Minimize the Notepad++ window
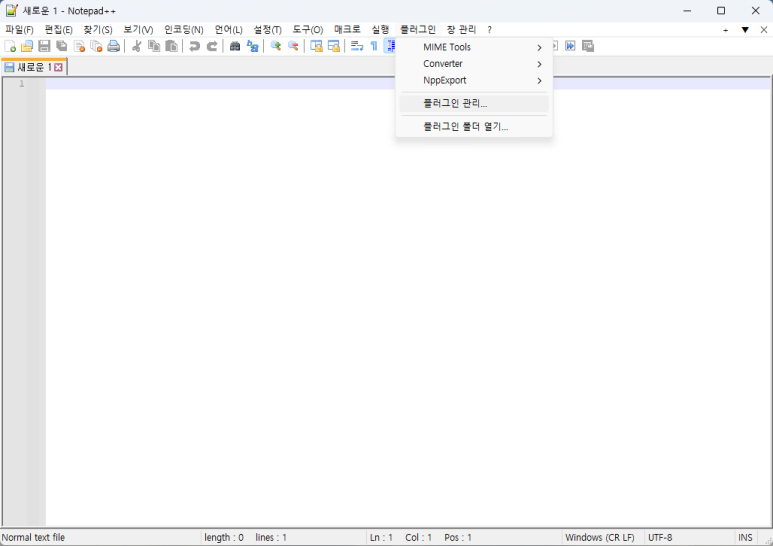Image resolution: width=773 pixels, height=546 pixels. tap(687, 10)
